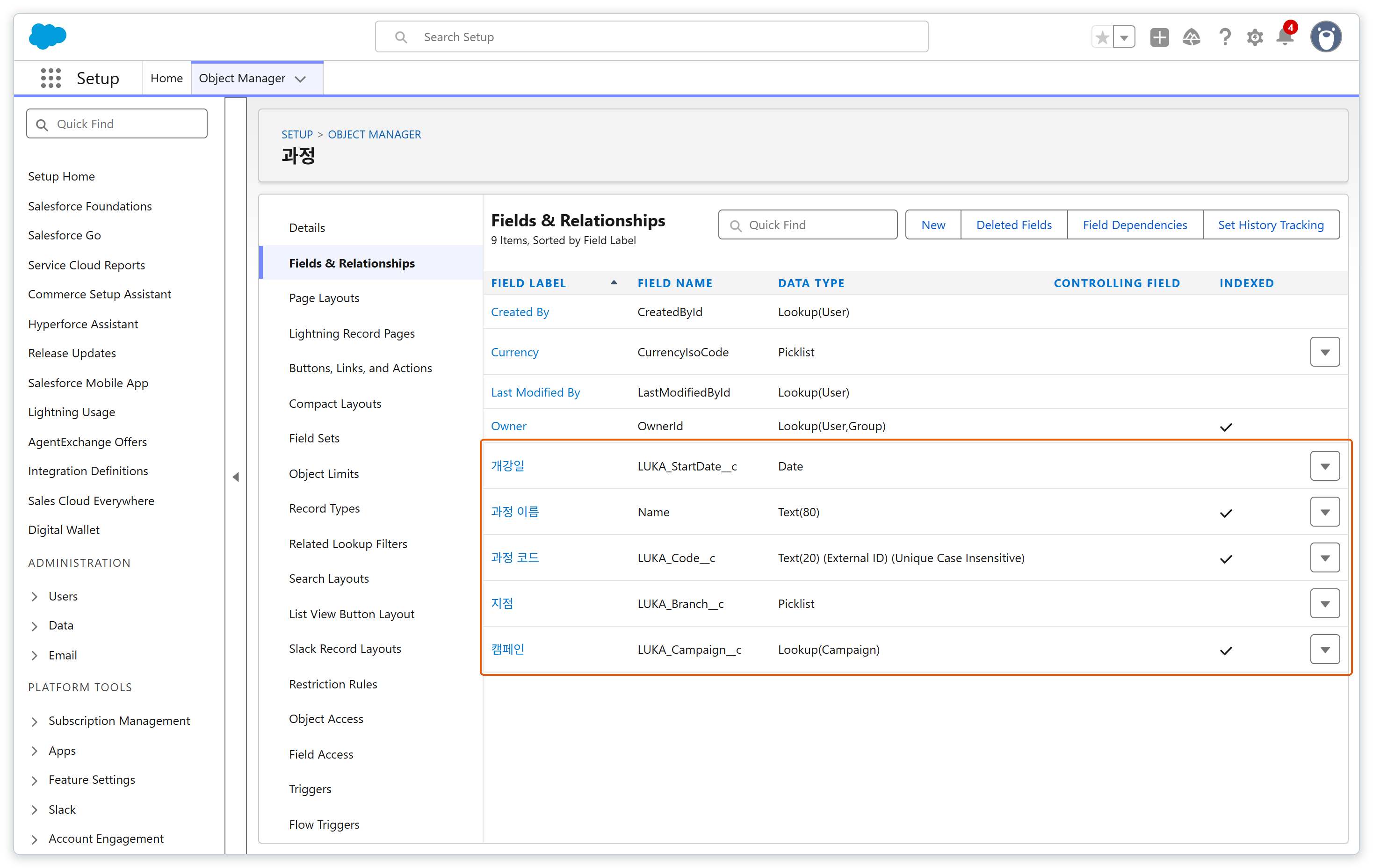The height and width of the screenshot is (868, 1373).
Task: Focus the Search Setup box
Action: tap(651, 37)
